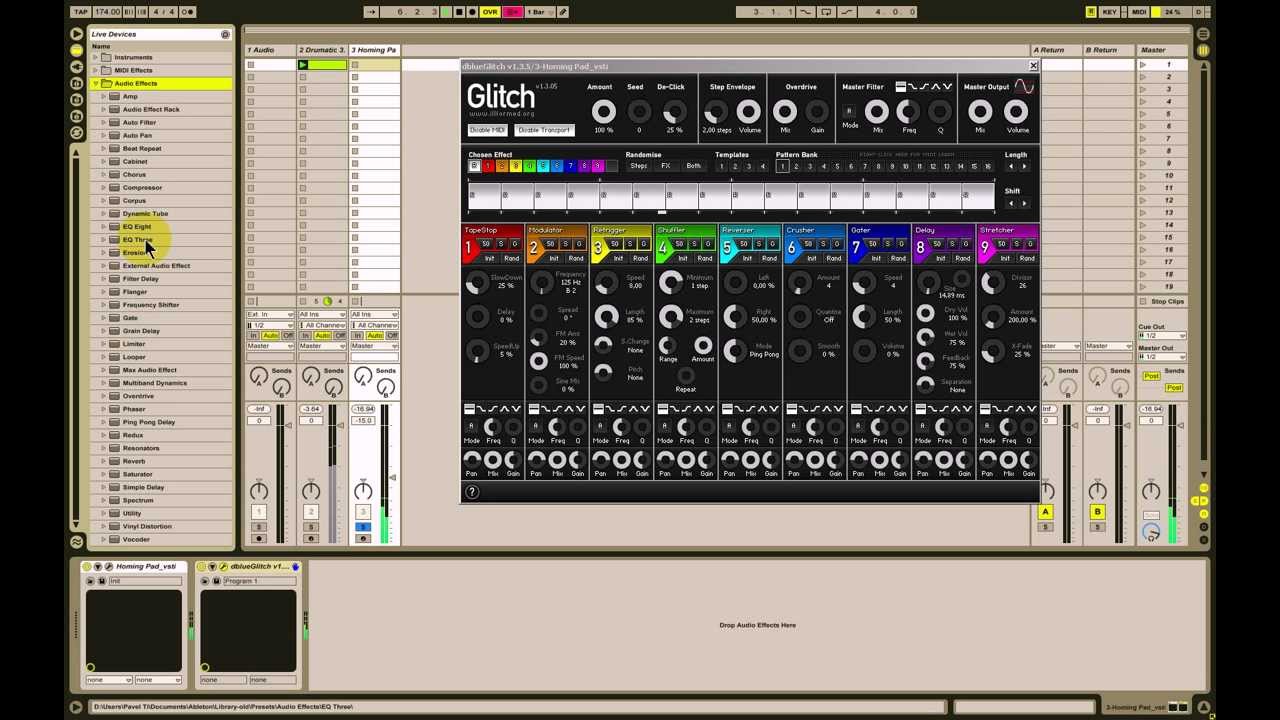Click the Shuffler effect 4 icon
This screenshot has height=720, width=1280.
tap(663, 248)
